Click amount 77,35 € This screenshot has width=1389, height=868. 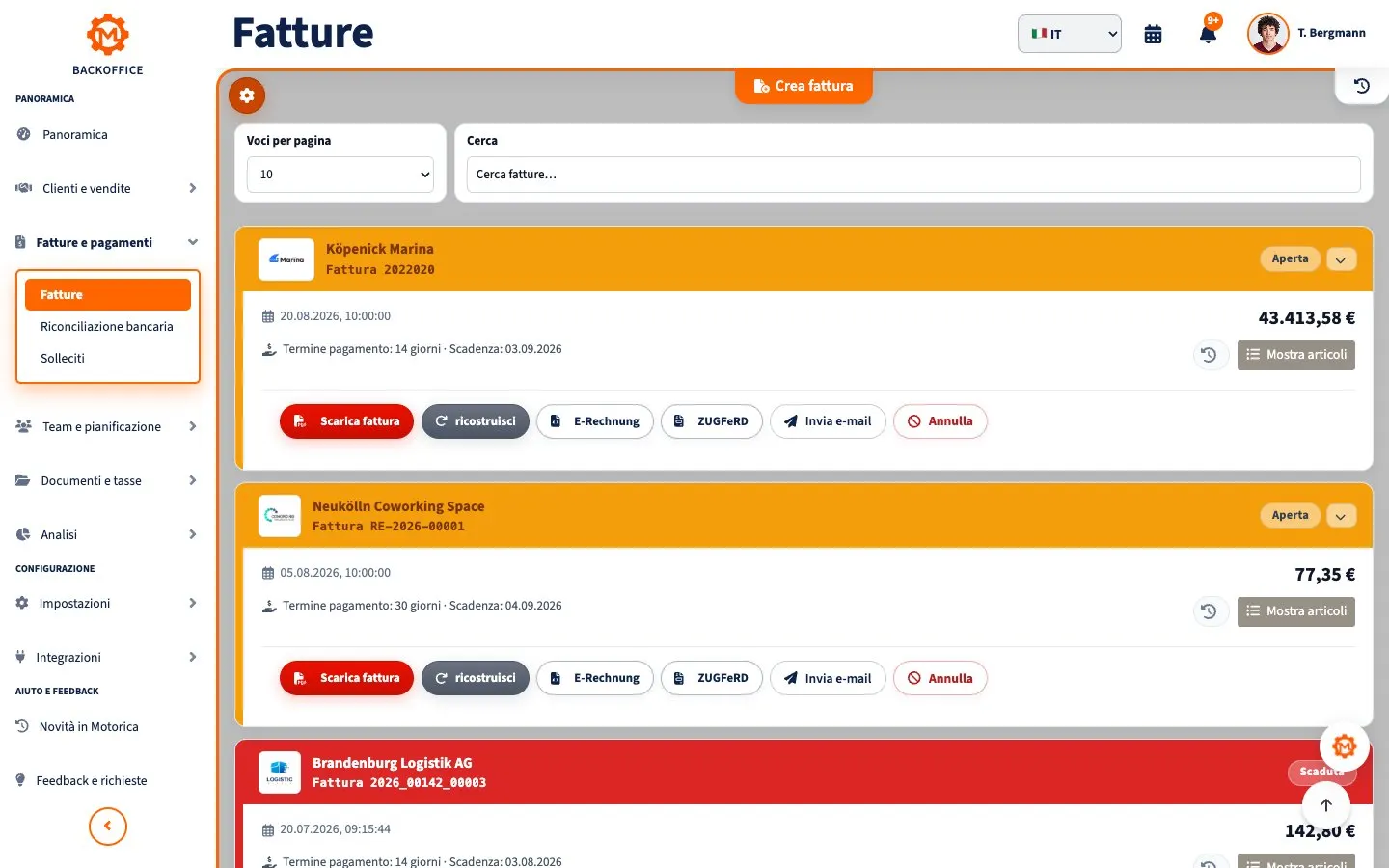tap(1324, 575)
